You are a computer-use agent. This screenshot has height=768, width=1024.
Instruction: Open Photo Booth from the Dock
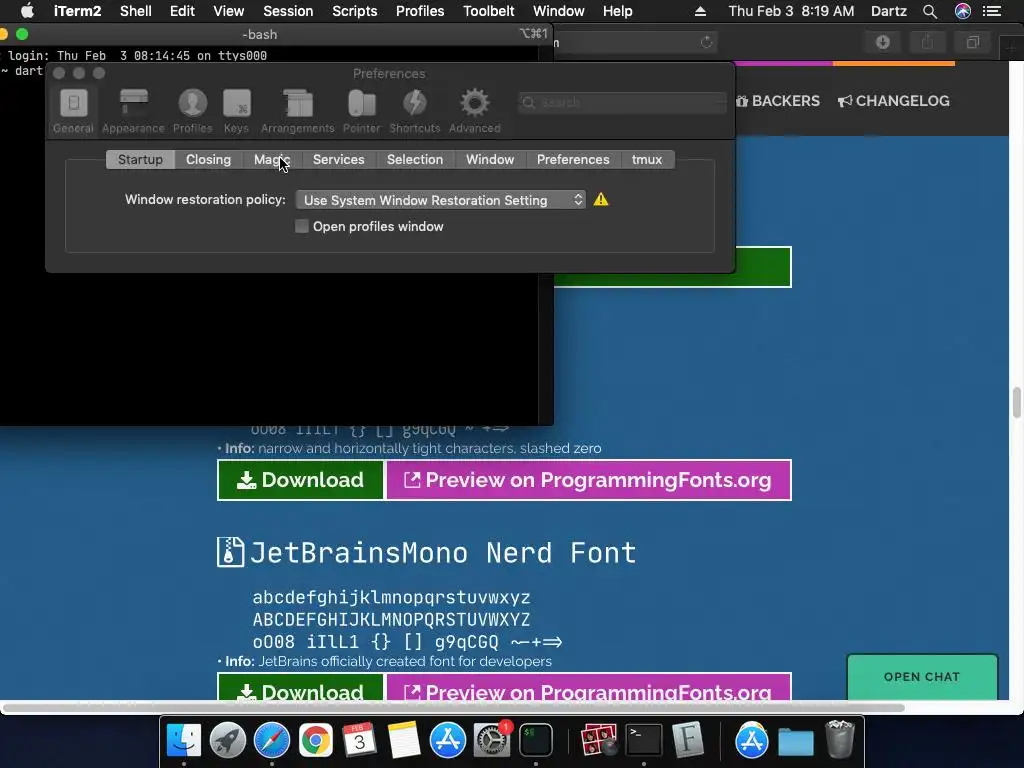click(x=599, y=740)
